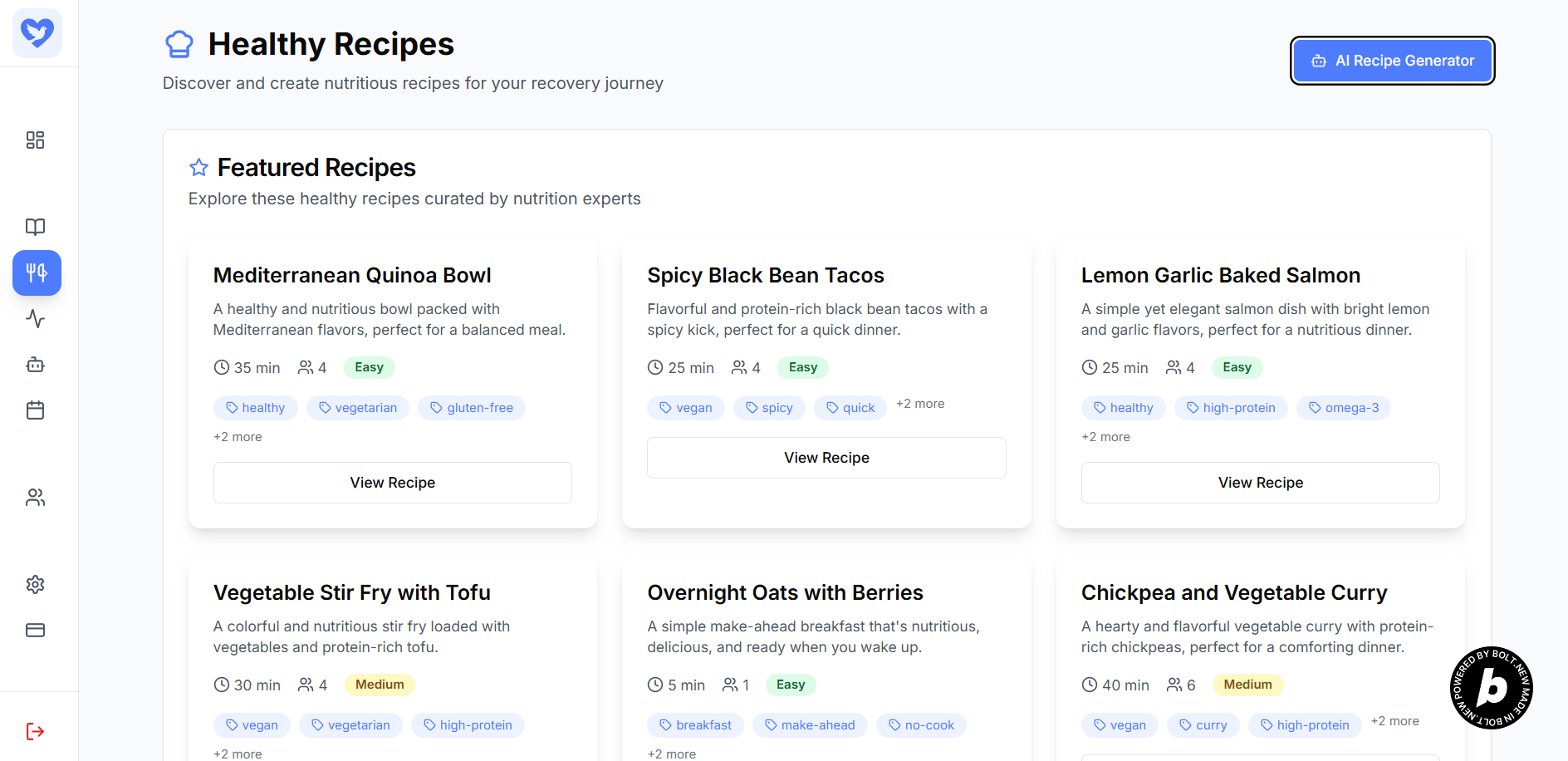1568x761 pixels.
Task: View the Spicy Black Bean Tacos recipe
Action: (826, 458)
